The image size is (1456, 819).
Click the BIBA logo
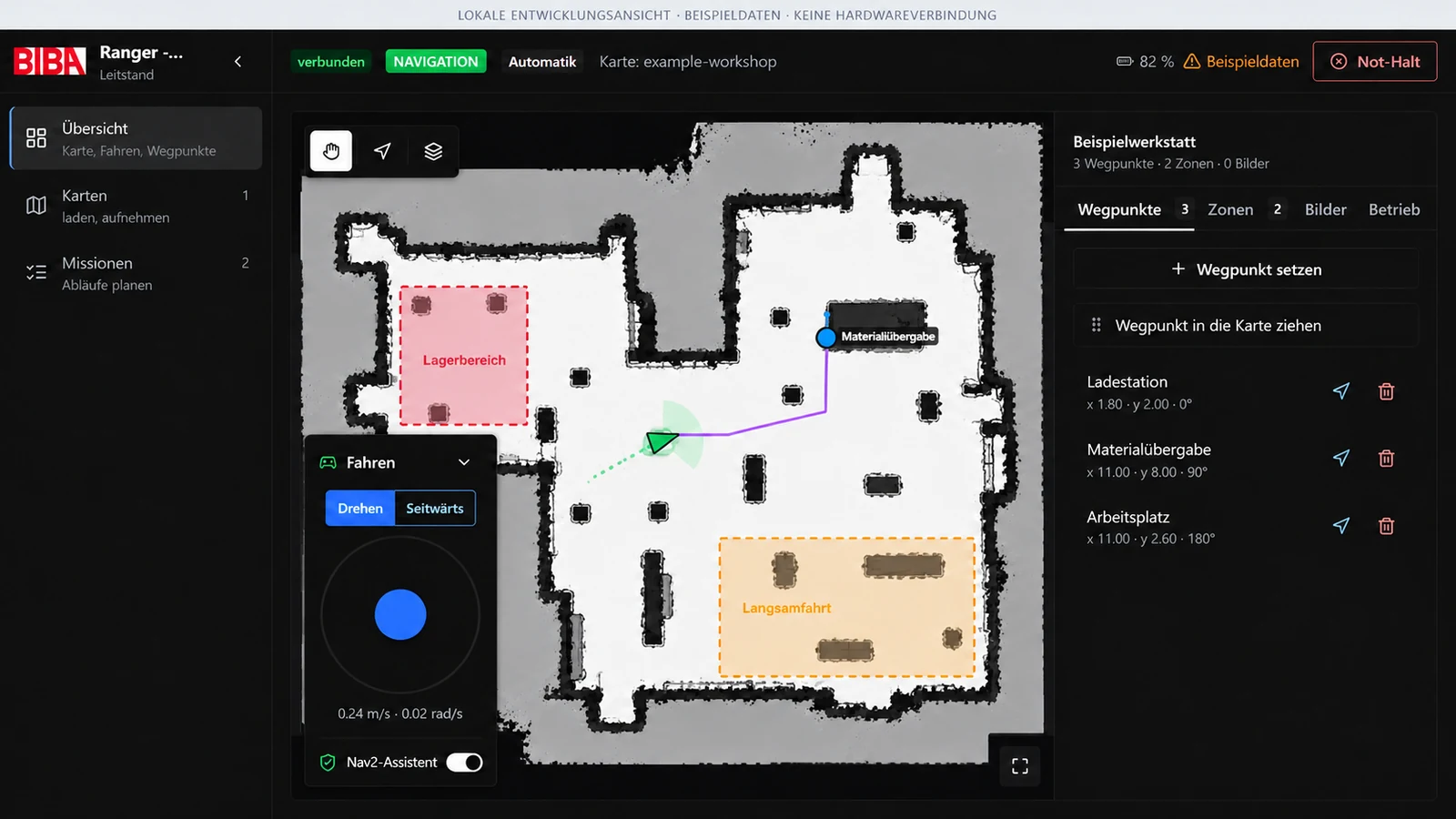coord(50,62)
